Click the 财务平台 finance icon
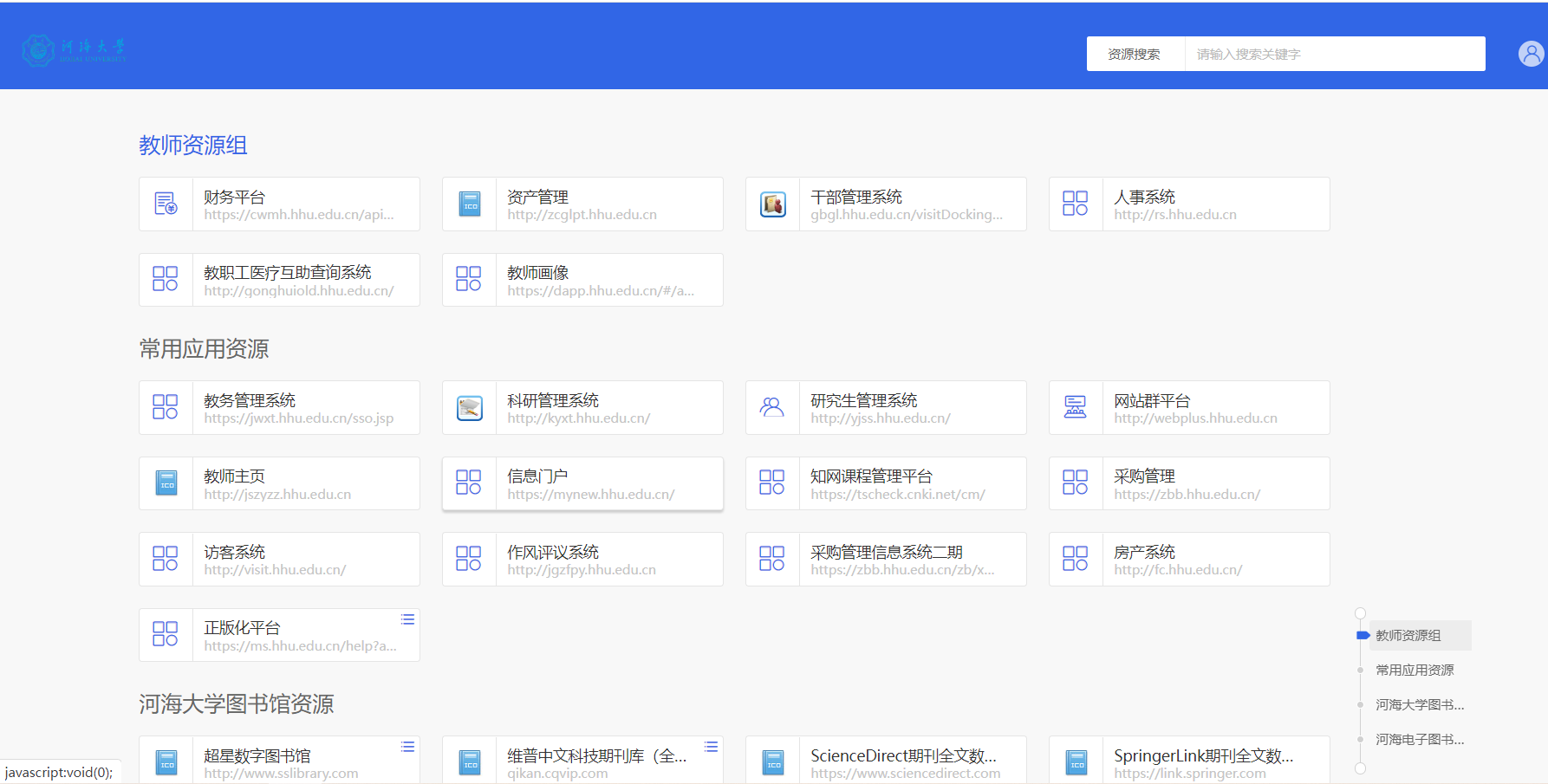The height and width of the screenshot is (784, 1548). (x=166, y=204)
